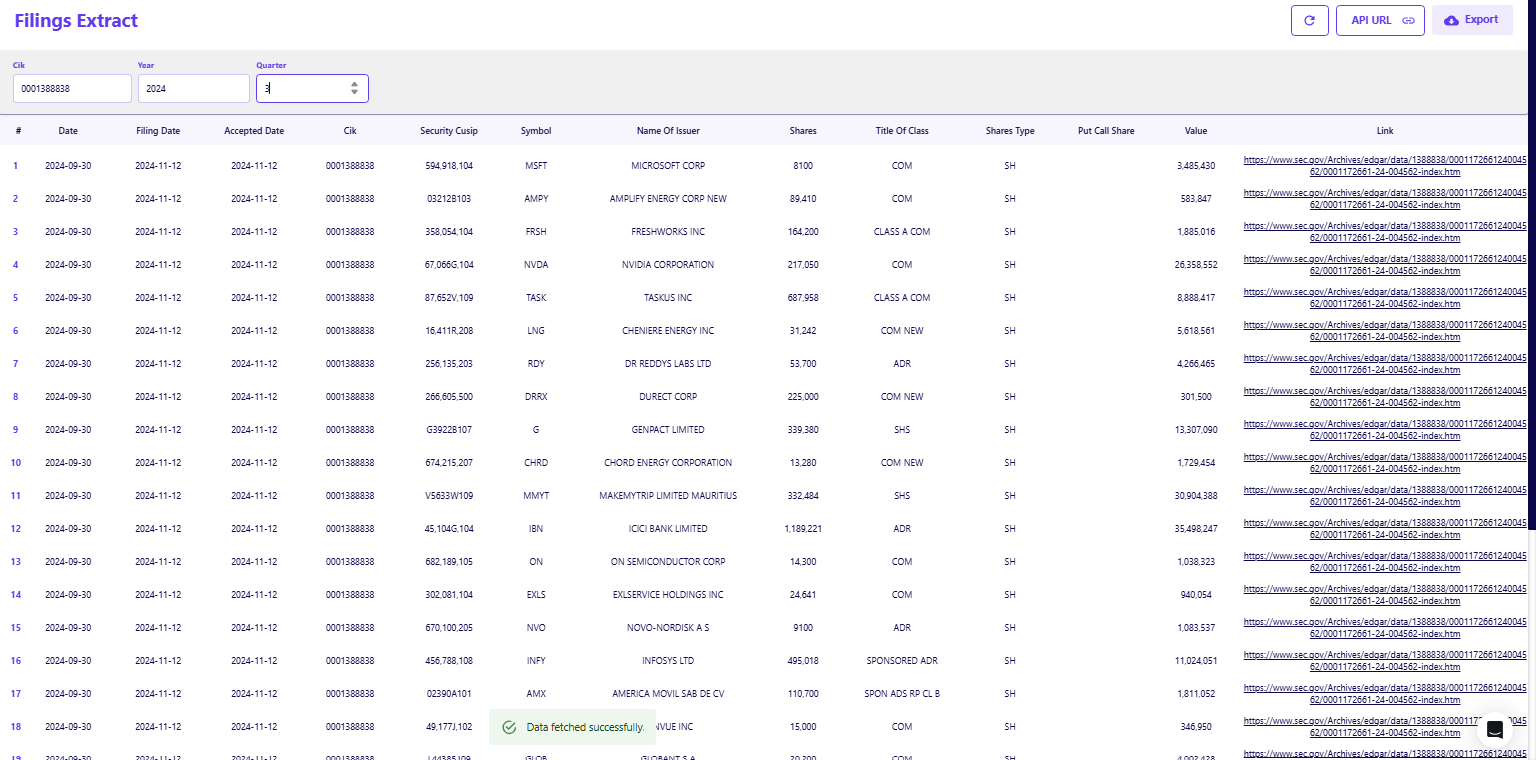Viewport: 1536px width, 760px height.
Task: Open the SEC link for Infosys Ltd
Action: click(x=1385, y=660)
